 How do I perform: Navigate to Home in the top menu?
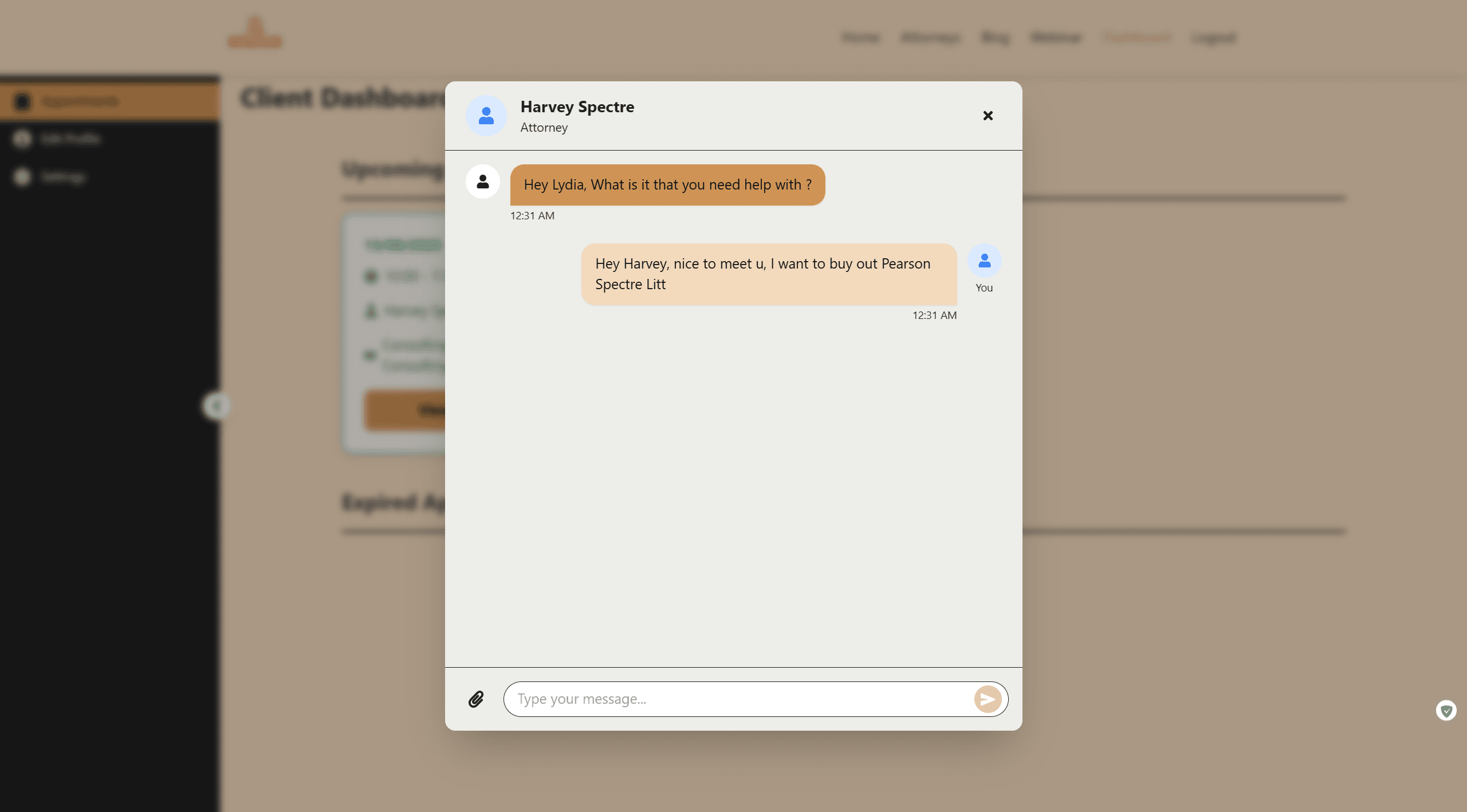(860, 37)
